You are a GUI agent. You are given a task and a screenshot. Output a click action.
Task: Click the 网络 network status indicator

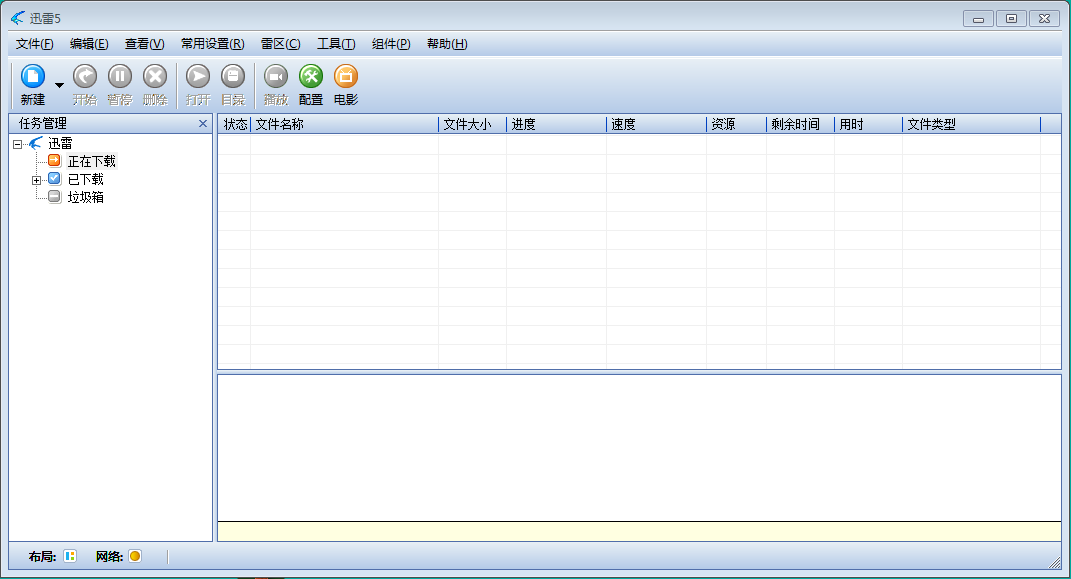click(135, 556)
